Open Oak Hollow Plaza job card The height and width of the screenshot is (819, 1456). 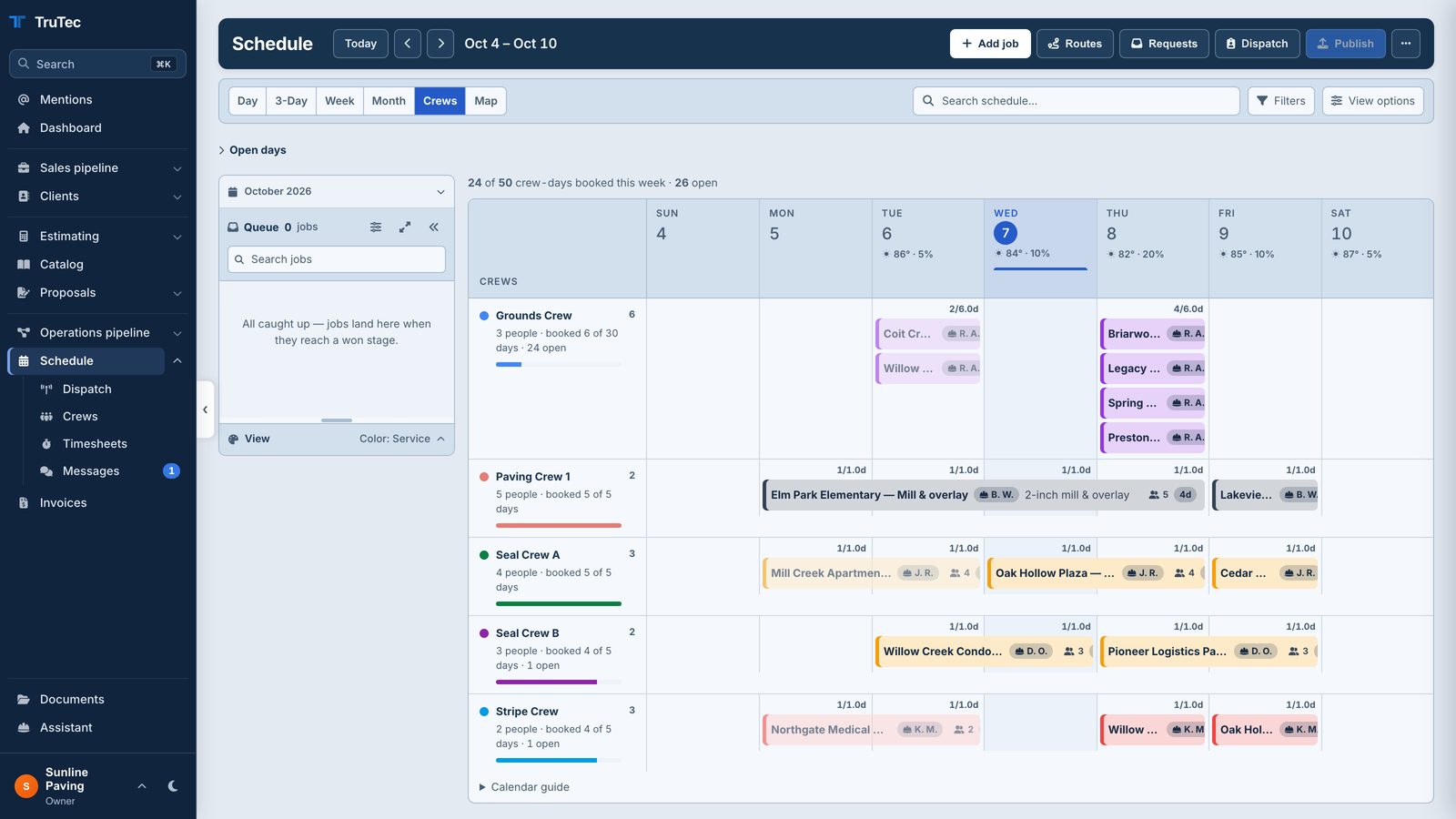coord(1097,573)
